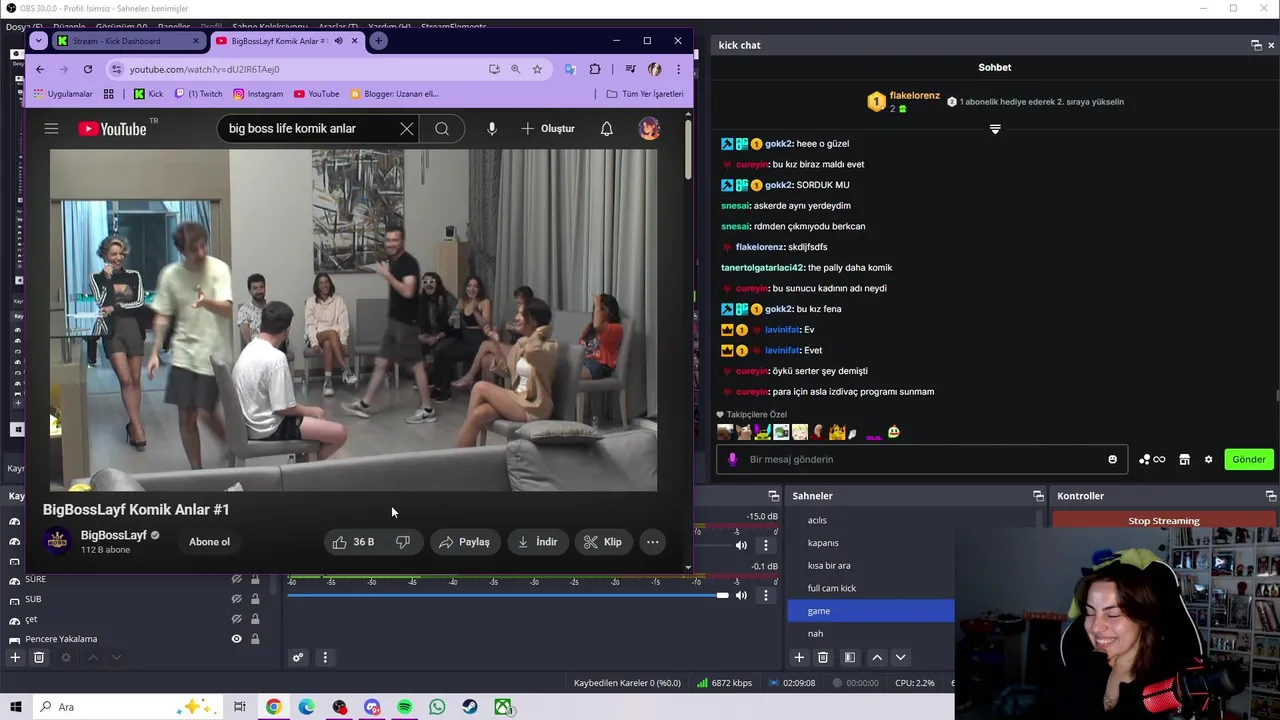This screenshot has height=720, width=1280.
Task: Unlock the Pencere Yakalama source
Action: click(x=255, y=639)
